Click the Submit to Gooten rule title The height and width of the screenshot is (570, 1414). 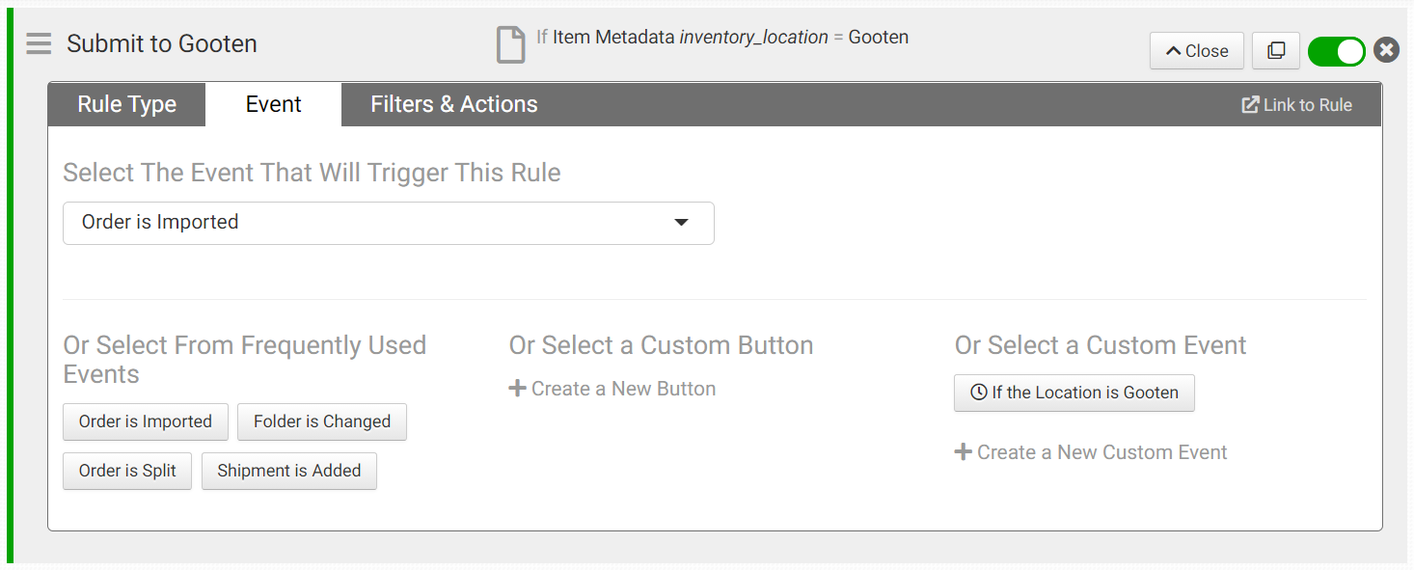(162, 44)
